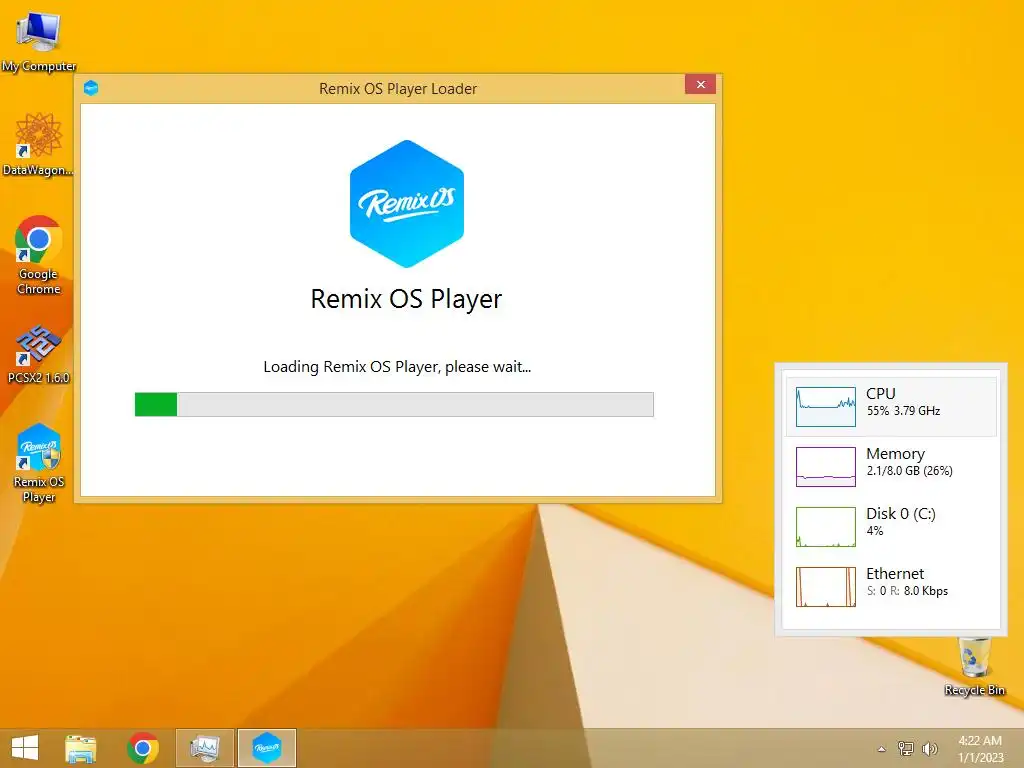This screenshot has width=1024, height=768.
Task: Open the Windows Start button
Action: tap(25, 748)
